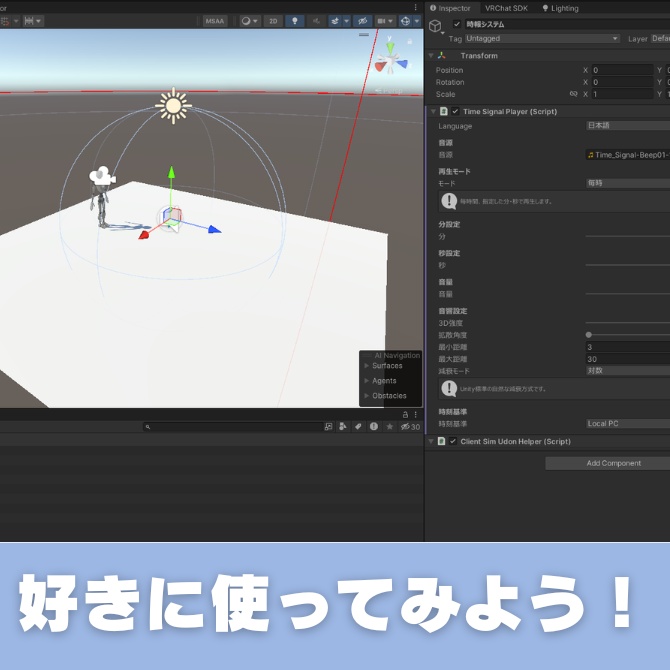
Task: Toggle scene effects (skybox, fog) icon
Action: click(335, 21)
